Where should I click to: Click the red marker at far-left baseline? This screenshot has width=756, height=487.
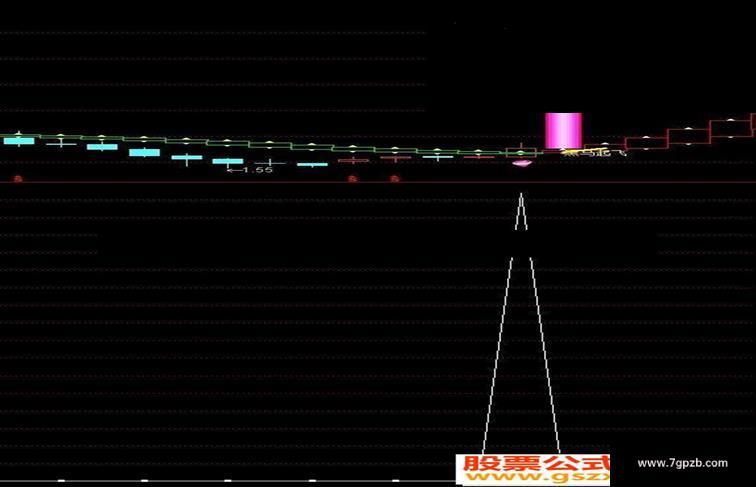[18, 179]
